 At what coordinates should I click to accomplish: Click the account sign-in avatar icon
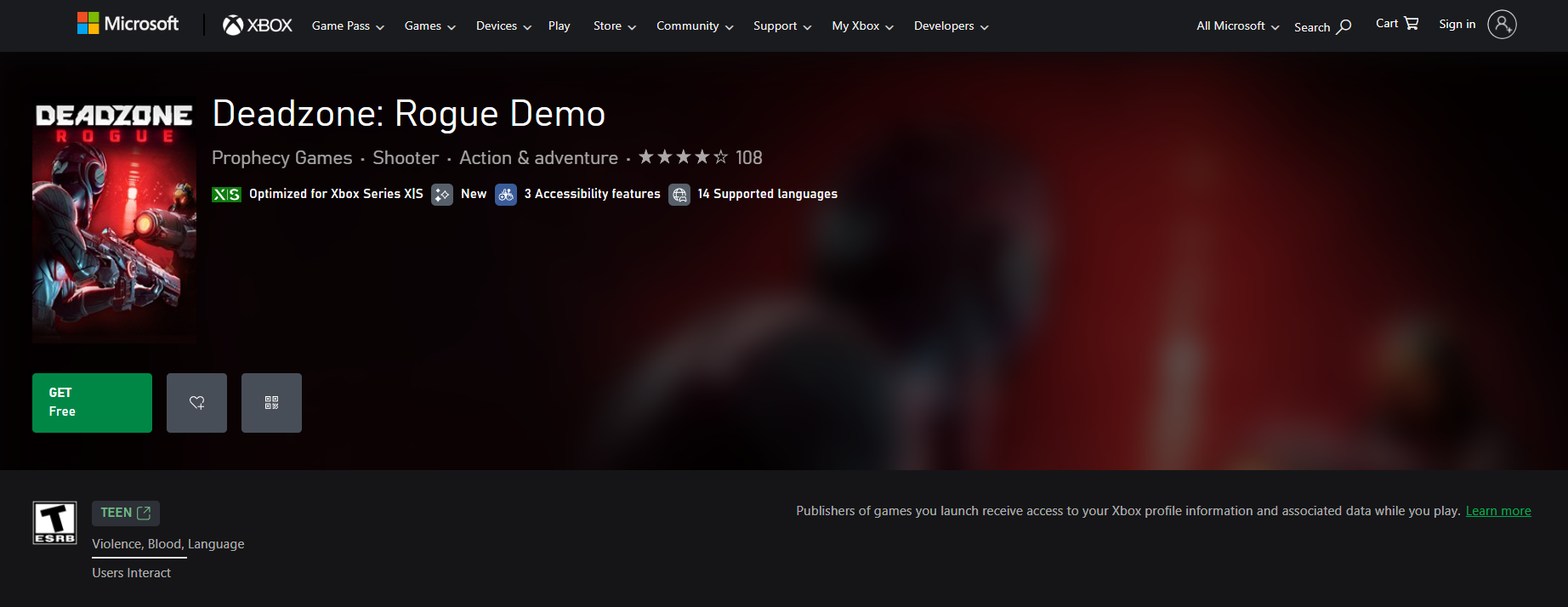tap(1502, 25)
